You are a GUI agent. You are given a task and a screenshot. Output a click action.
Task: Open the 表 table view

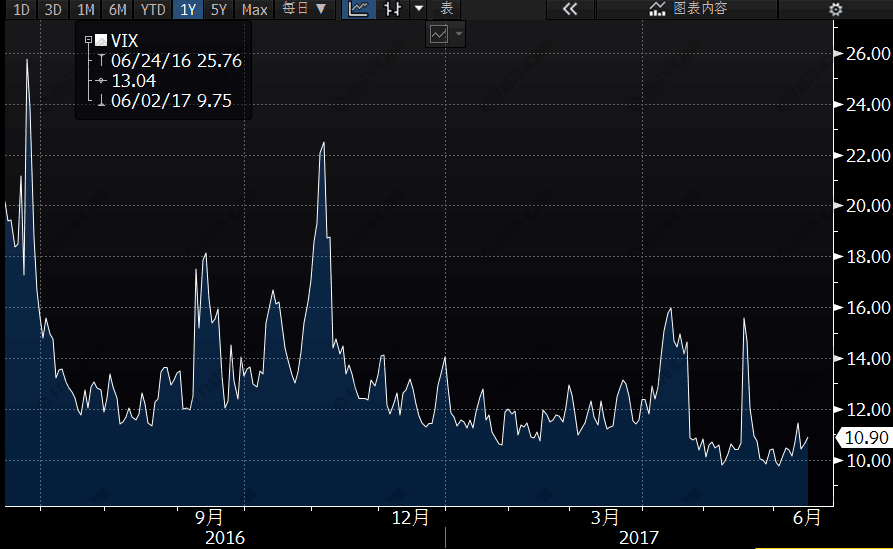(446, 9)
